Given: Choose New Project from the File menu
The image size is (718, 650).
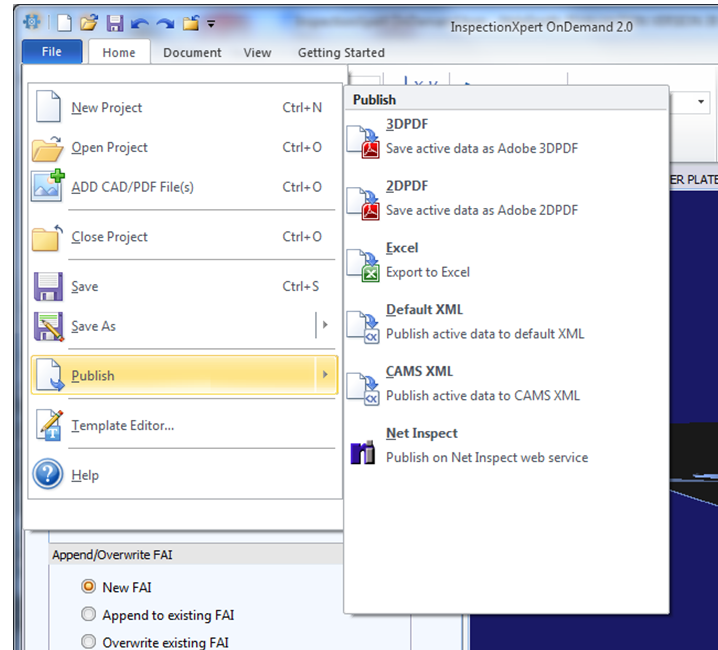Looking at the screenshot, I should 185,107.
